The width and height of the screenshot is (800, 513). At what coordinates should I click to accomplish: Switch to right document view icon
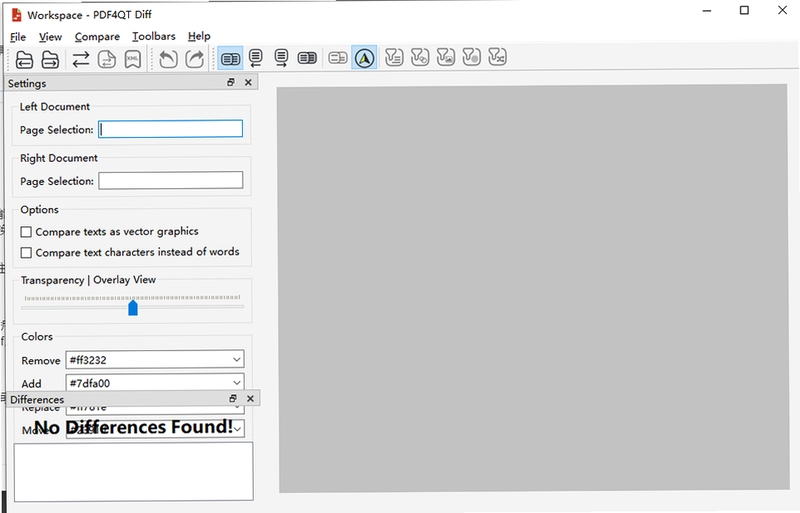coord(281,58)
